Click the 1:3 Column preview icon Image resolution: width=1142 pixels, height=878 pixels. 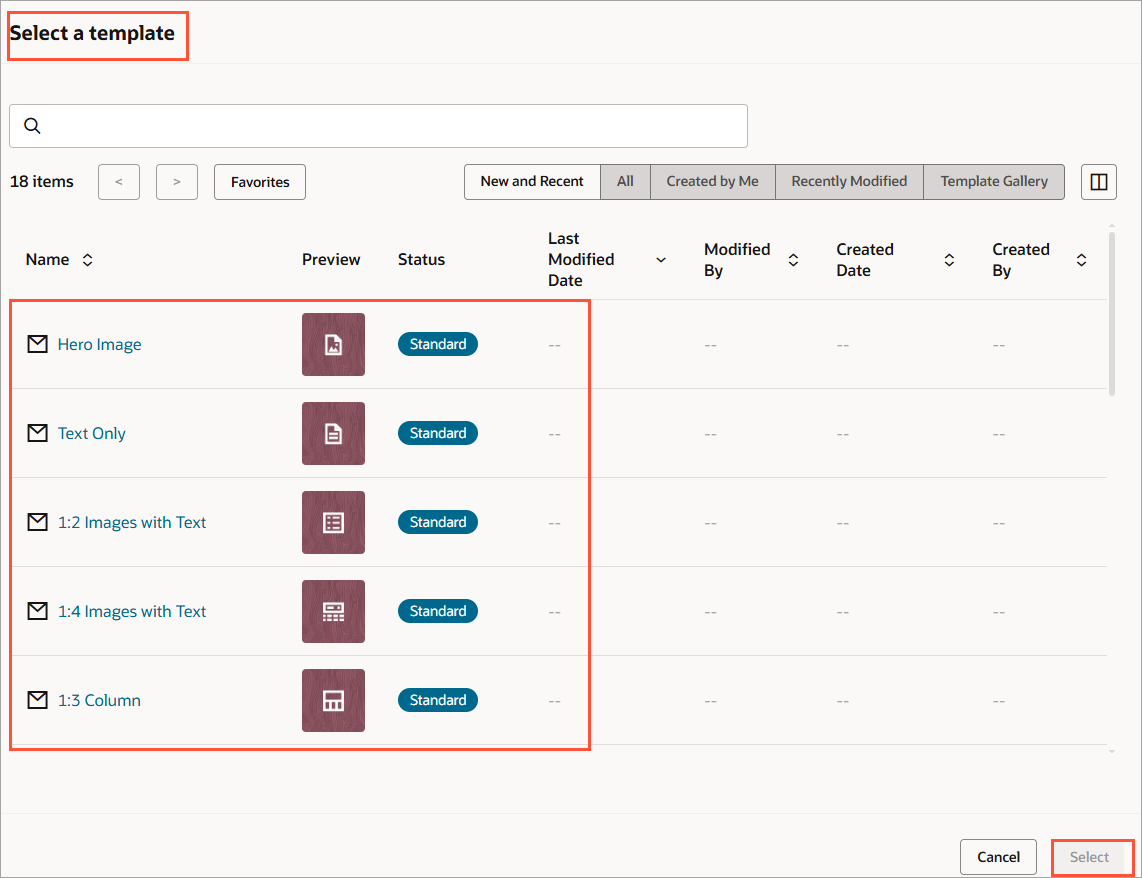pos(333,700)
